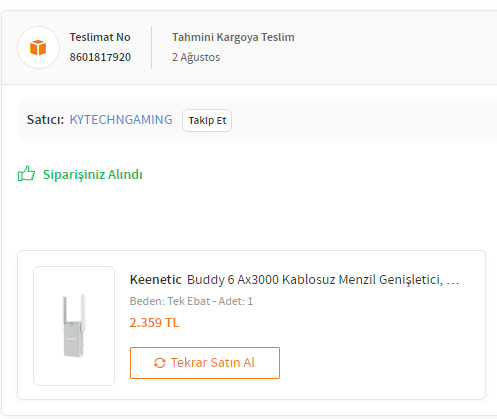Screen dimensions: 497x419
Task: Select the delivery number 8601817920
Action: [x=100, y=57]
